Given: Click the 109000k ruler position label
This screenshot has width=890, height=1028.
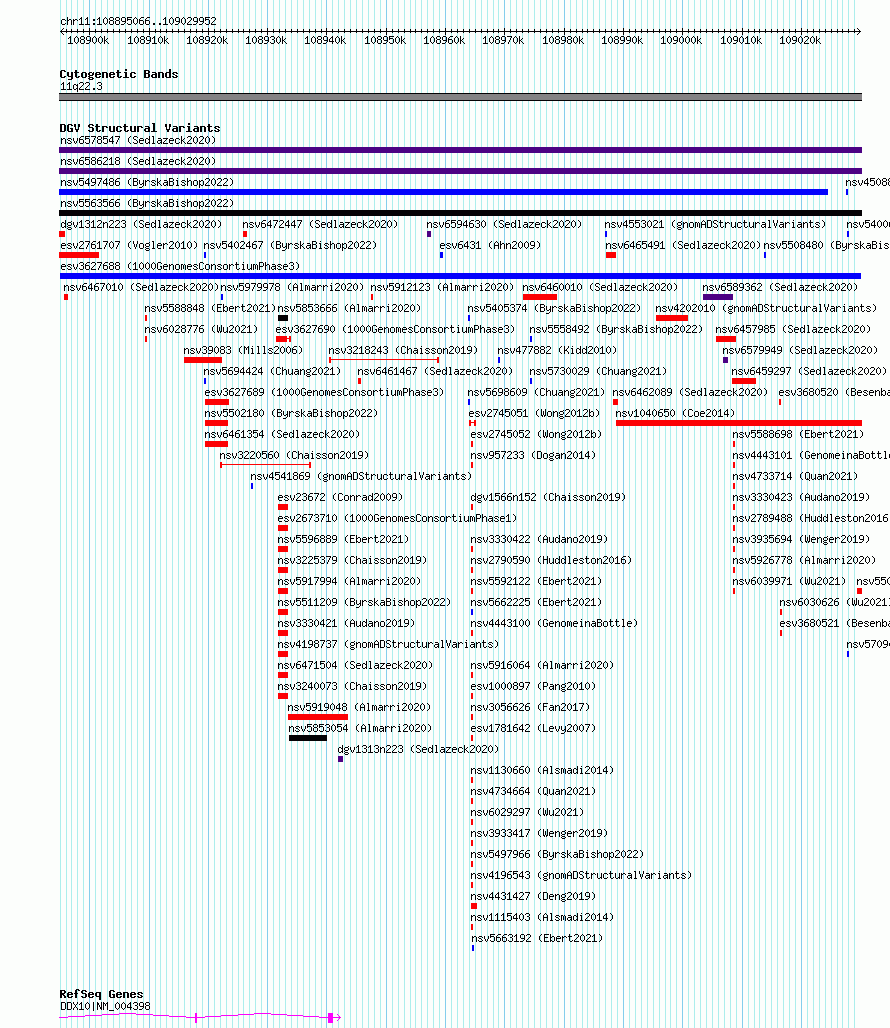Looking at the screenshot, I should pyautogui.click(x=681, y=41).
